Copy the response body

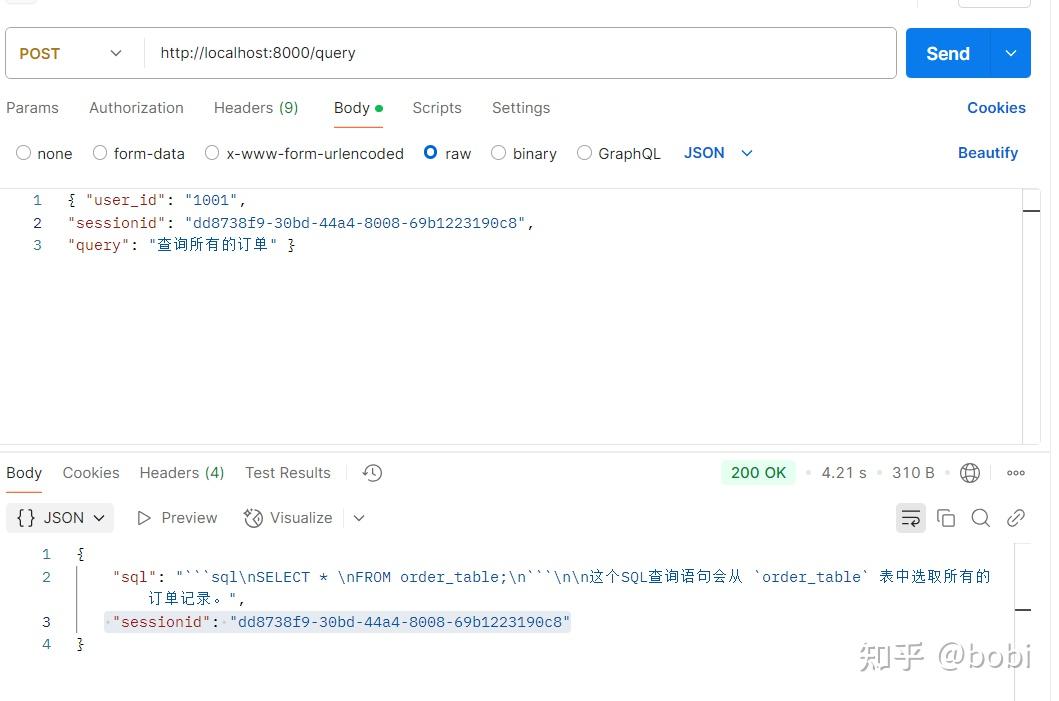[946, 518]
